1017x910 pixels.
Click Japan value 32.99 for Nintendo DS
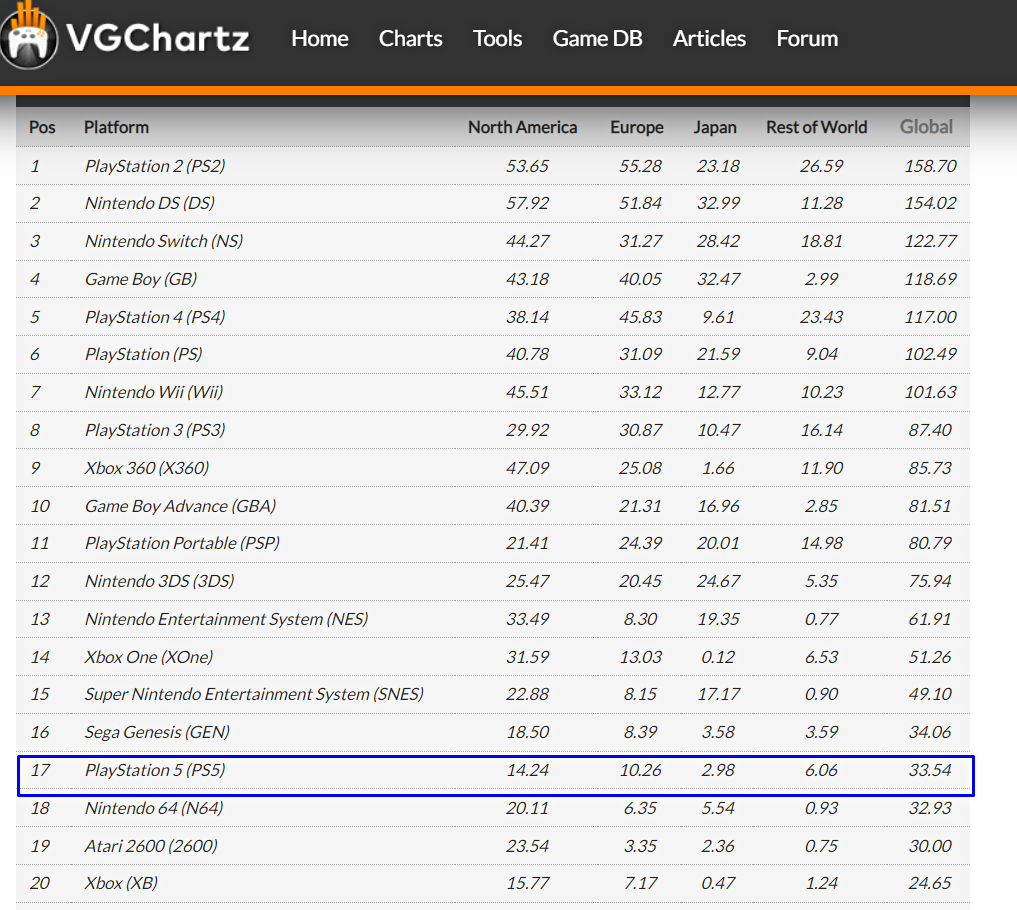point(718,203)
